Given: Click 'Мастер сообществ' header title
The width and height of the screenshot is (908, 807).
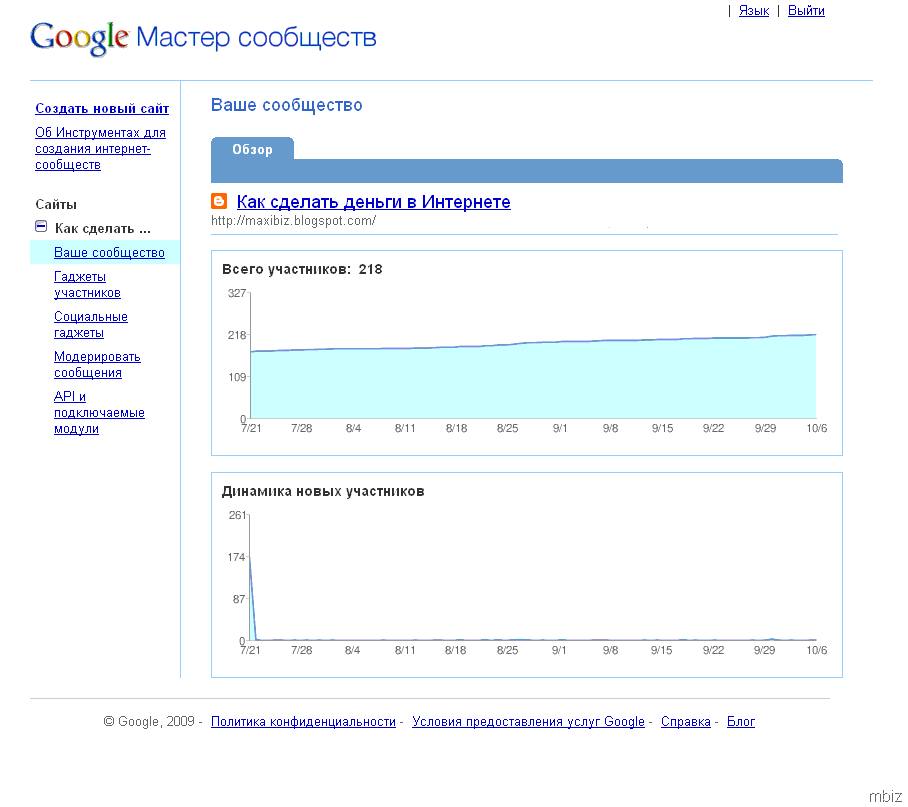Looking at the screenshot, I should pos(257,37).
